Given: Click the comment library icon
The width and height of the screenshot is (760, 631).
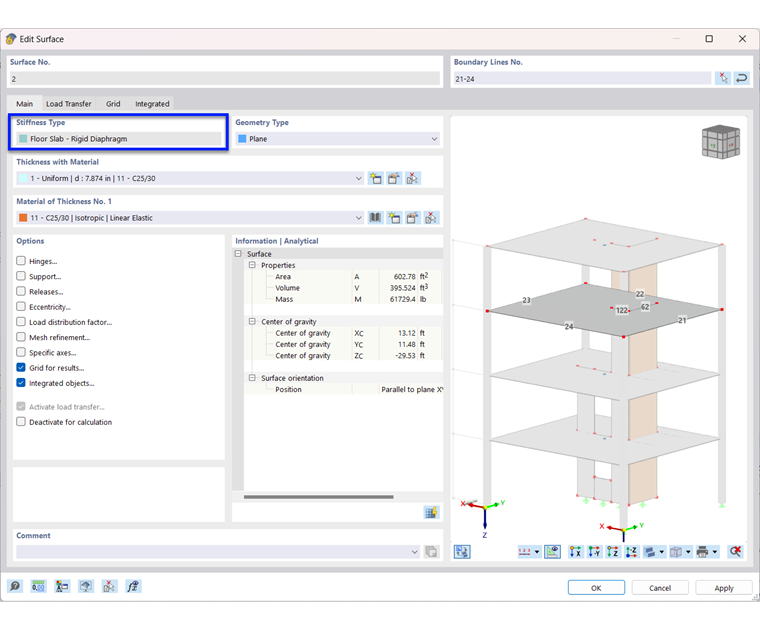Looking at the screenshot, I should 431,552.
